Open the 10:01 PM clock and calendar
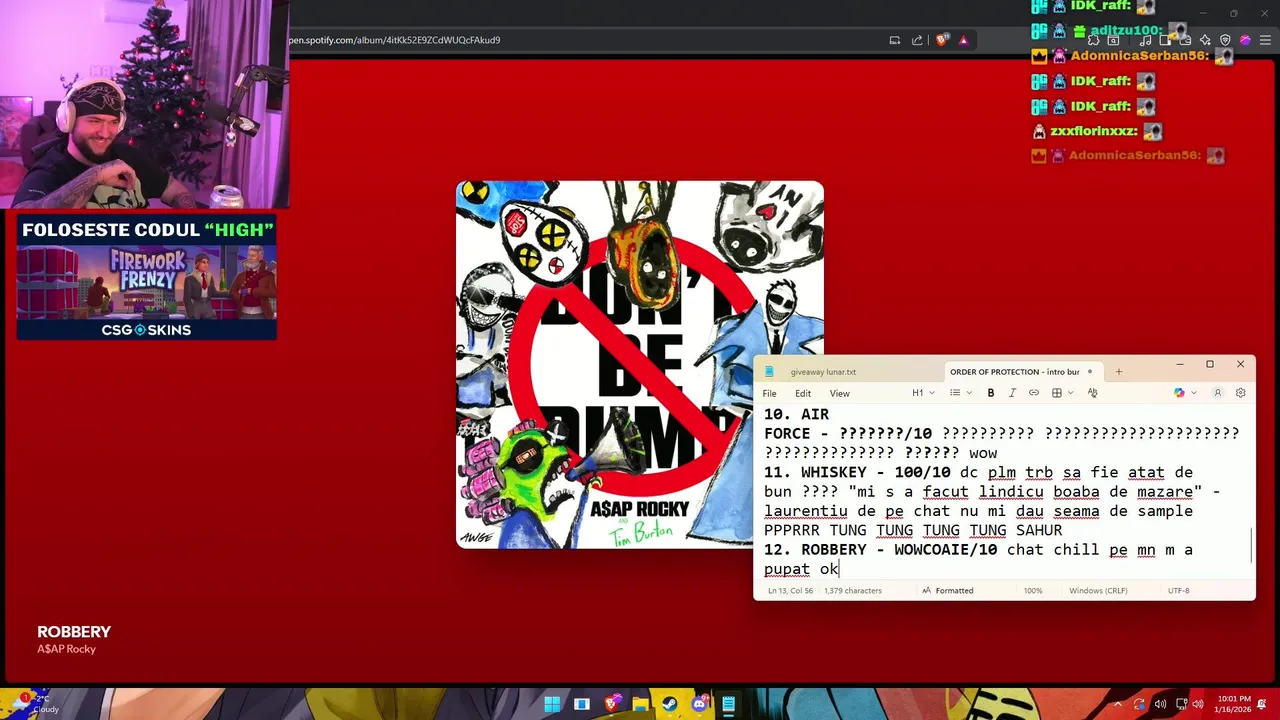The height and width of the screenshot is (720, 1280). pyautogui.click(x=1234, y=704)
